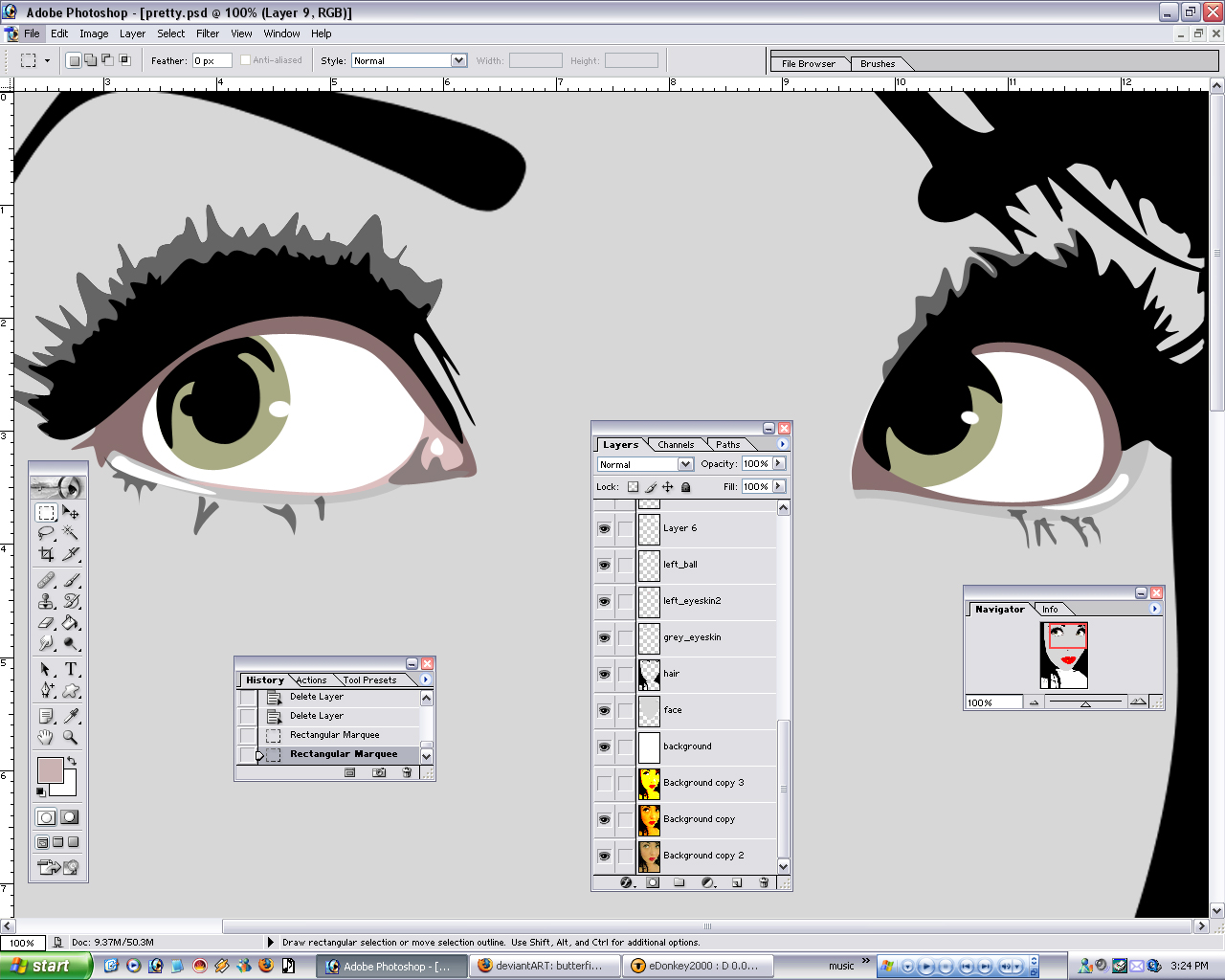Open the Image menu

pos(94,33)
